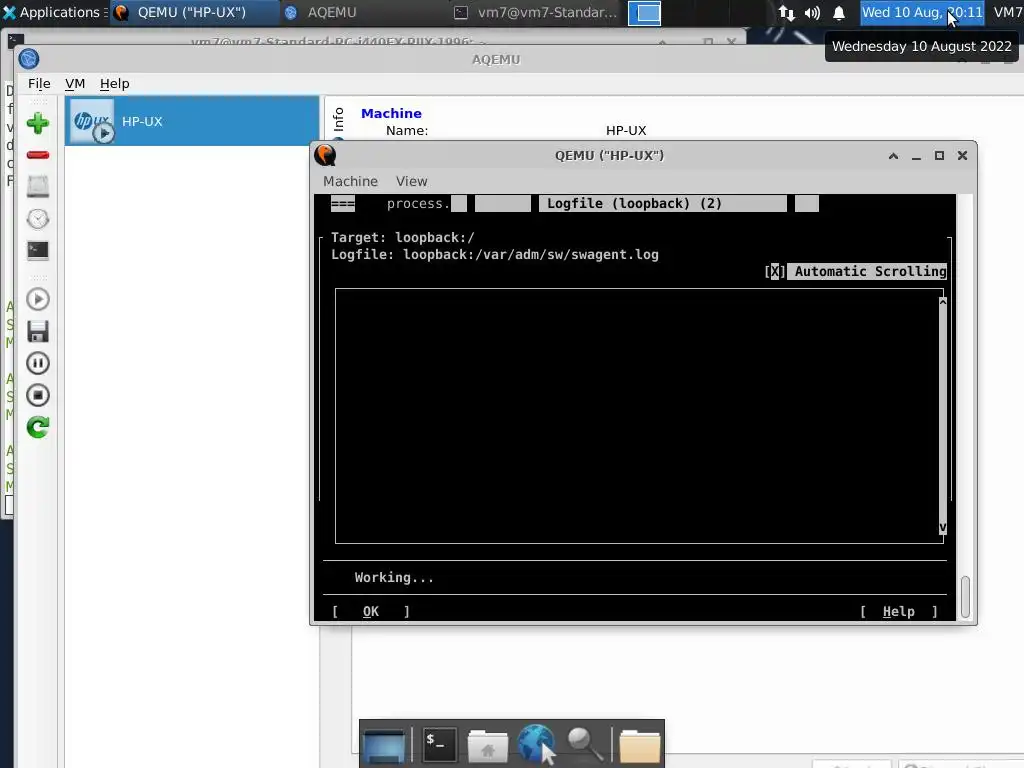Viewport: 1024px width, 768px height.
Task: Launch the terminal emulator from the dock
Action: point(439,744)
